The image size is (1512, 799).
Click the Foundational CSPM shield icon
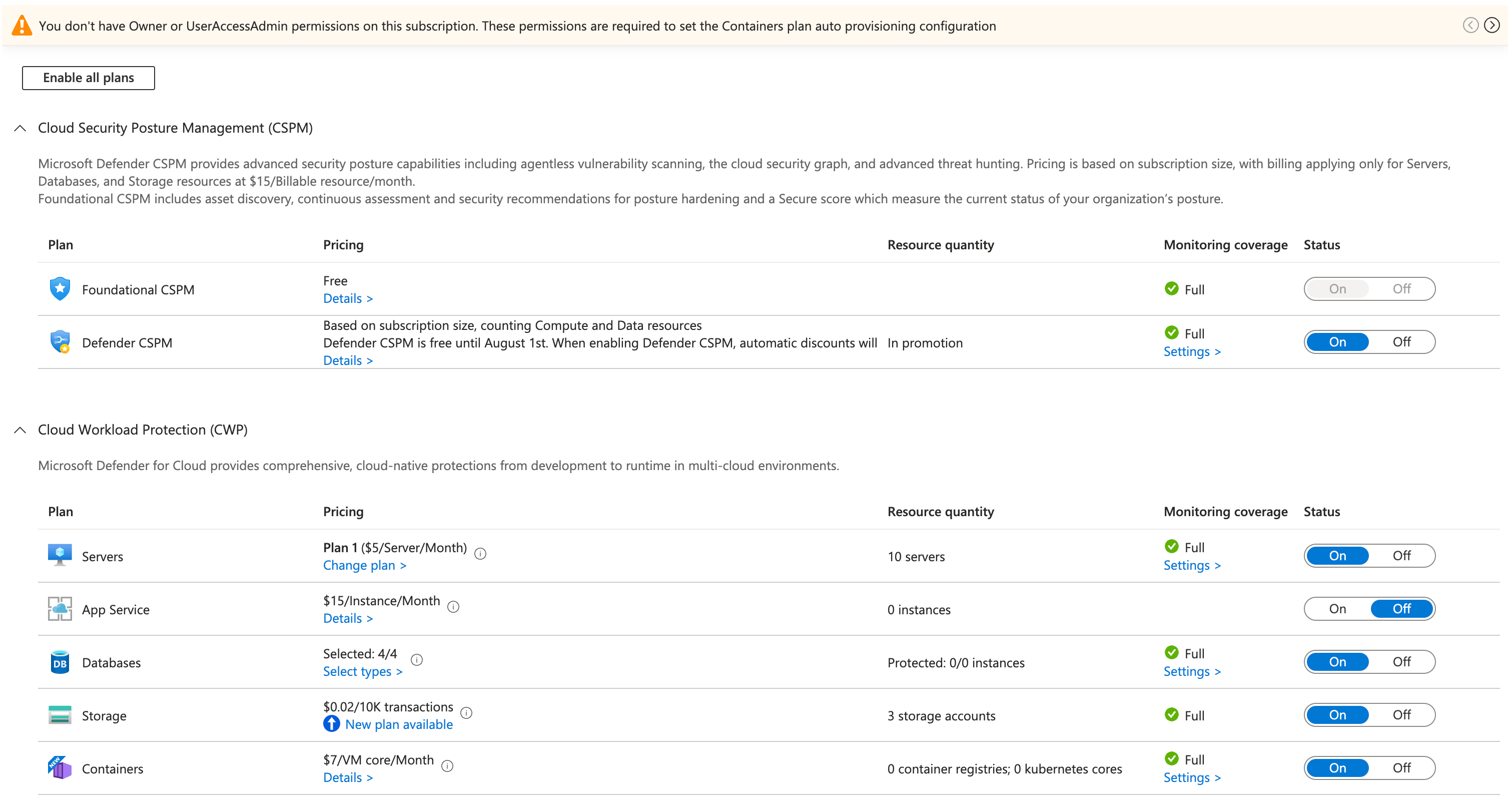[60, 289]
